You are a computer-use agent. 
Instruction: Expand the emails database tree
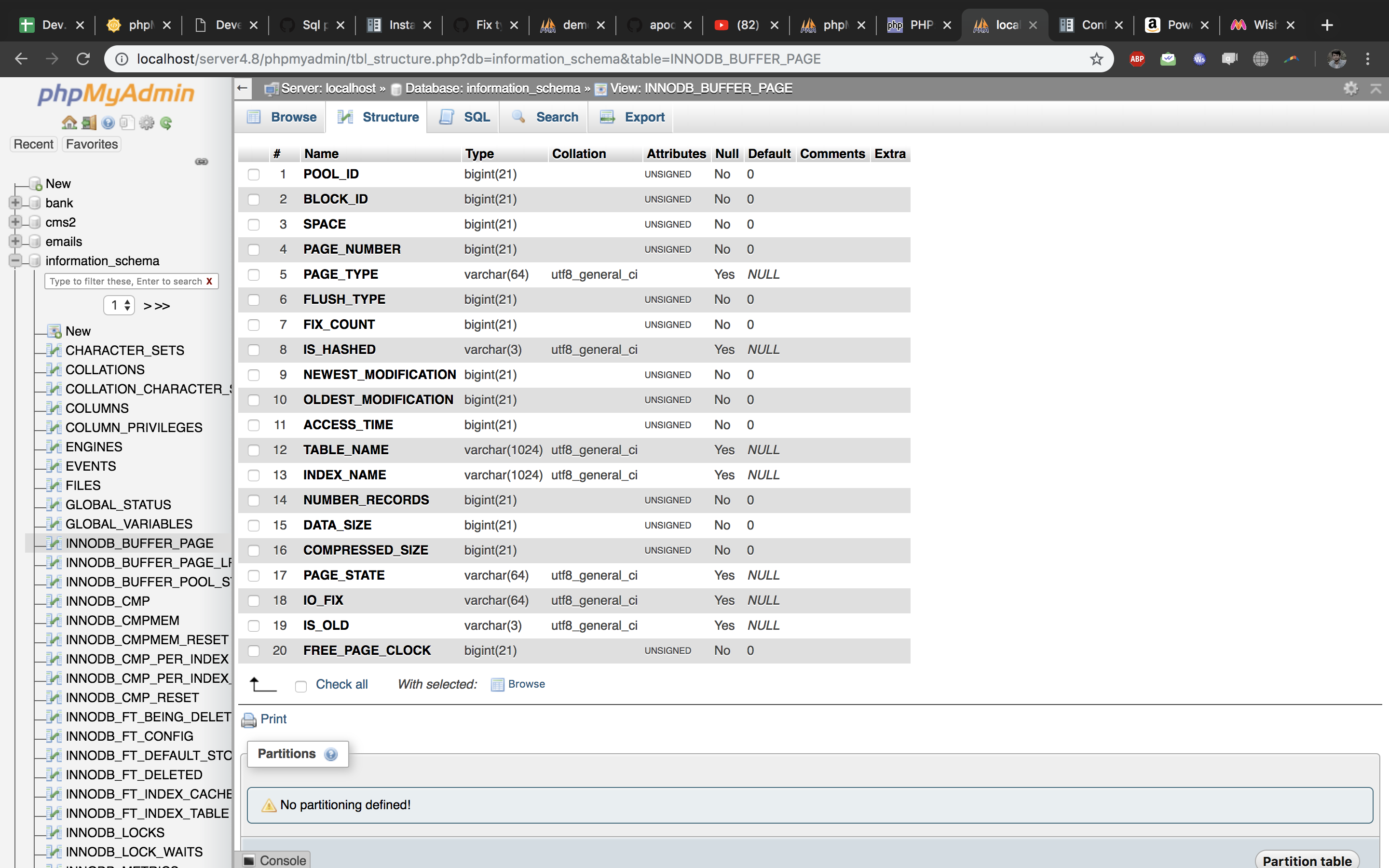tap(15, 241)
